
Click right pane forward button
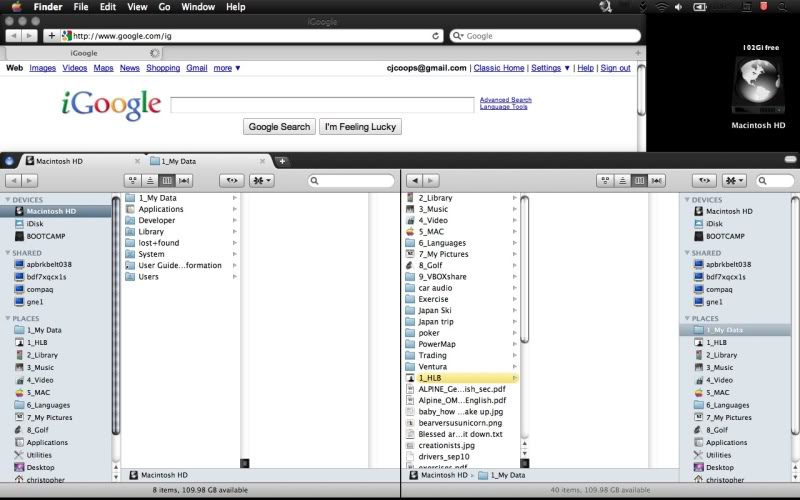[431, 180]
